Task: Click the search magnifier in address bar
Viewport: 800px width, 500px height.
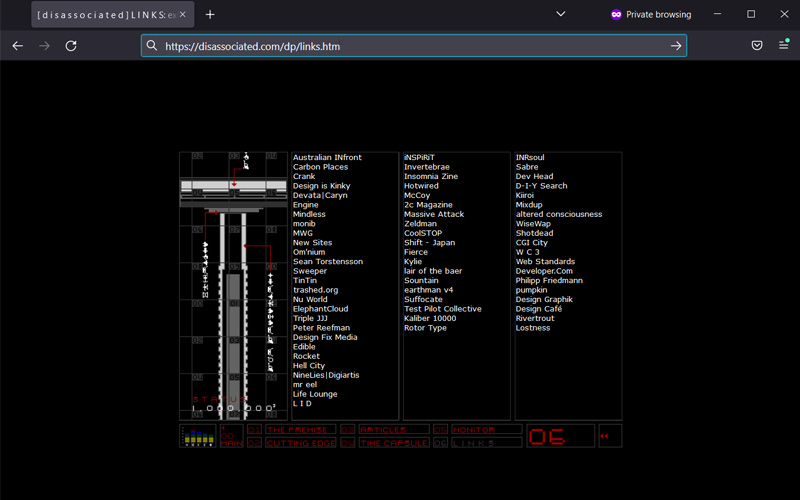Action: tap(152, 46)
